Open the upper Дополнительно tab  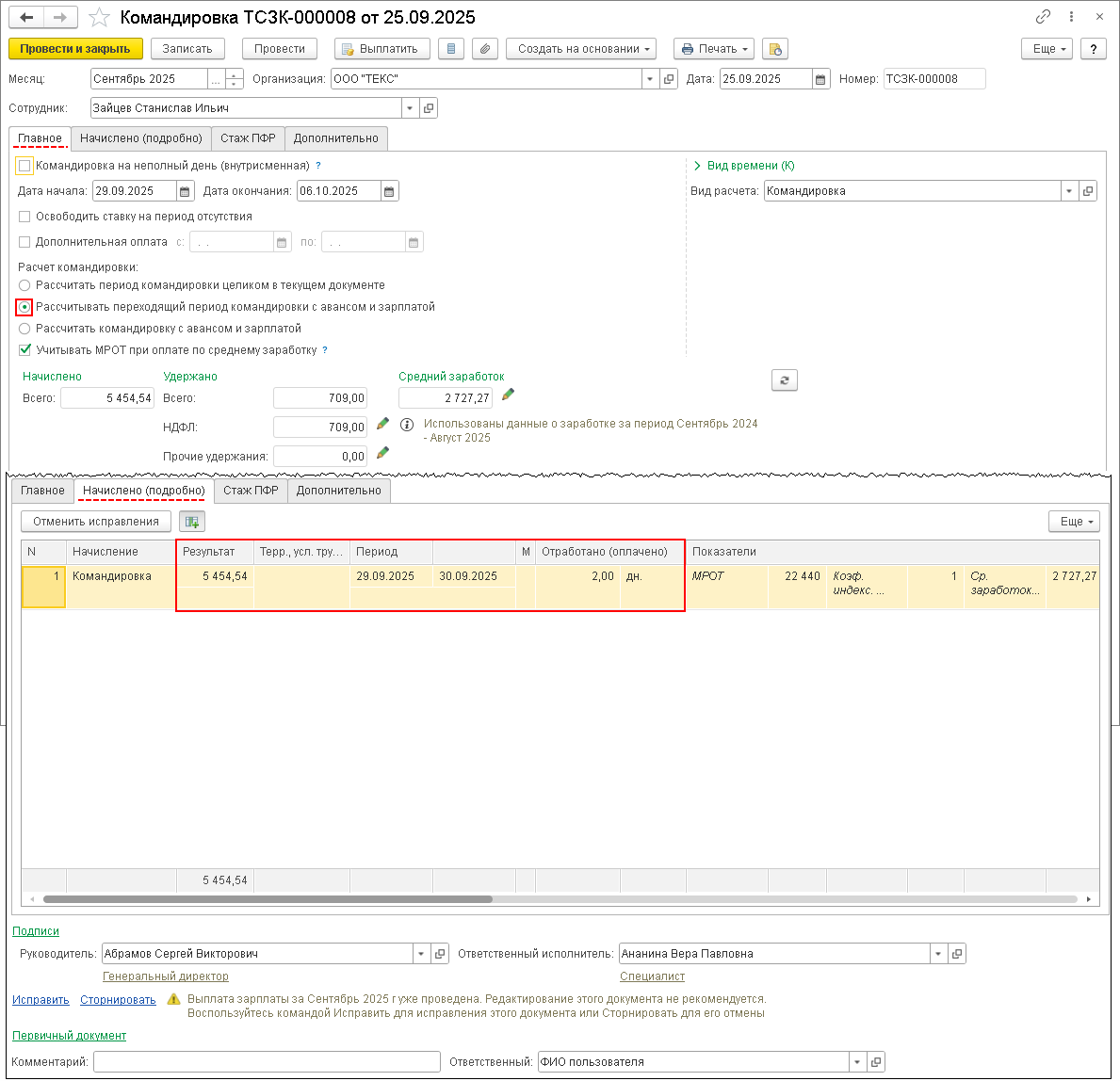[x=335, y=138]
